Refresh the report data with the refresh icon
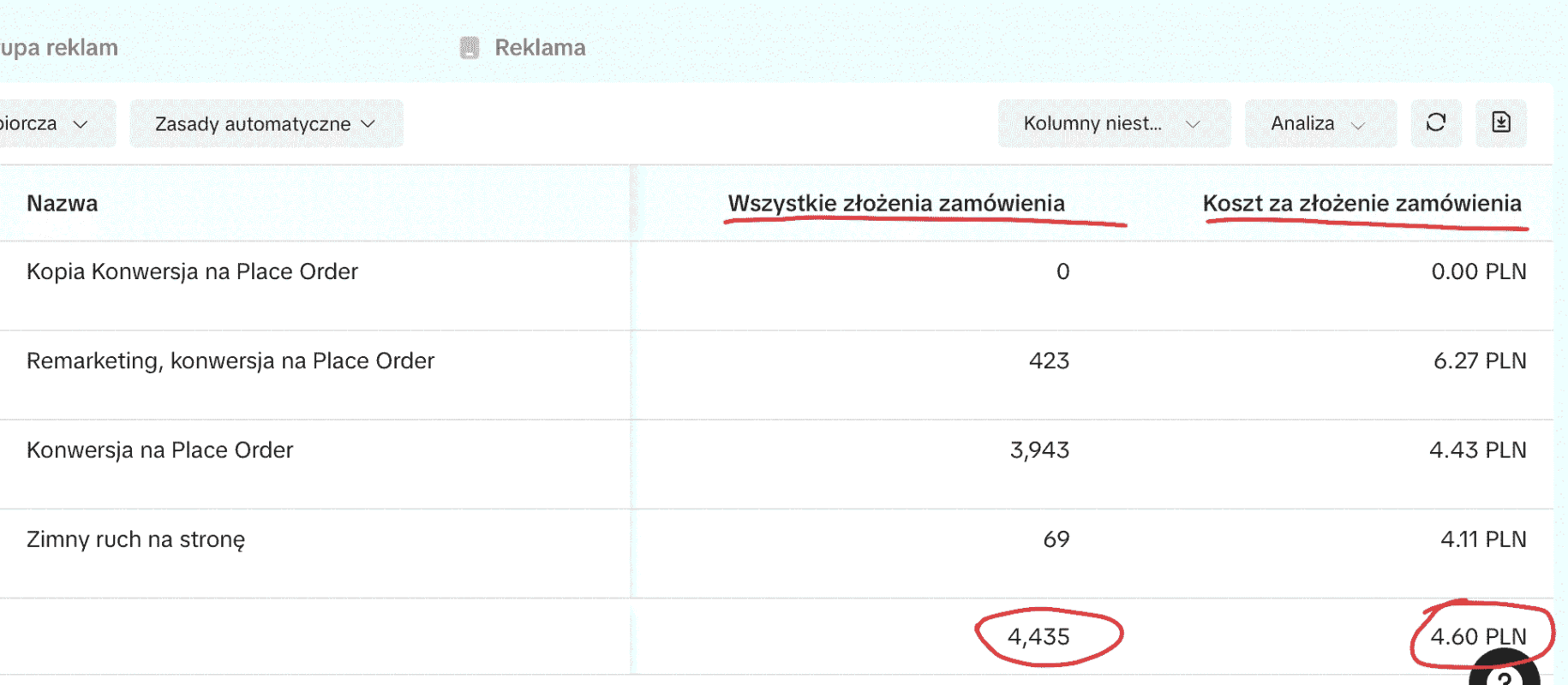This screenshot has height=685, width=1568. pyautogui.click(x=1436, y=123)
